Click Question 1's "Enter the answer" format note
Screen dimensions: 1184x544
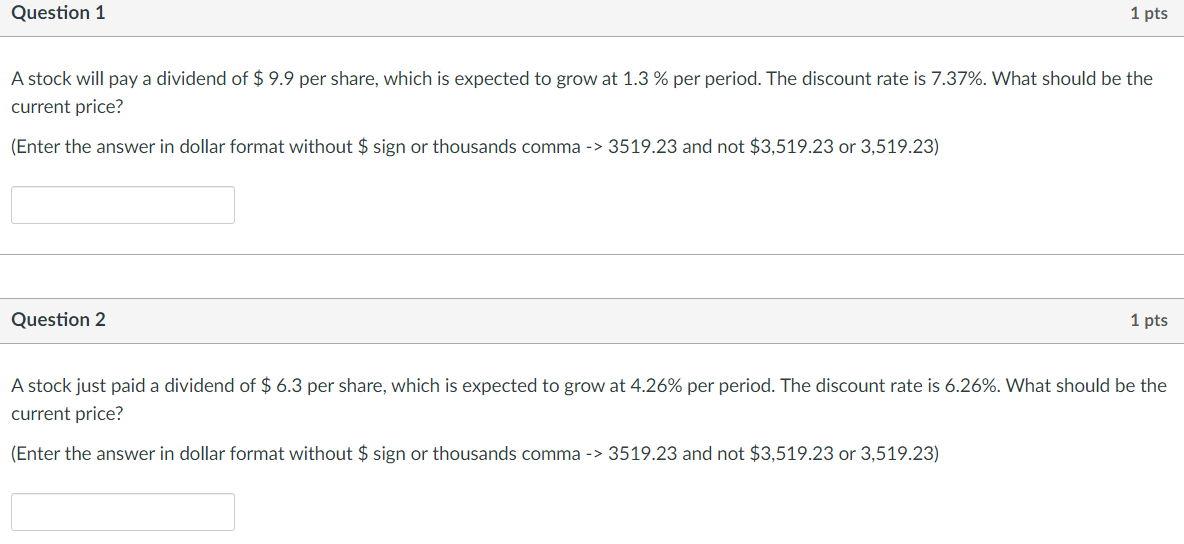point(476,147)
